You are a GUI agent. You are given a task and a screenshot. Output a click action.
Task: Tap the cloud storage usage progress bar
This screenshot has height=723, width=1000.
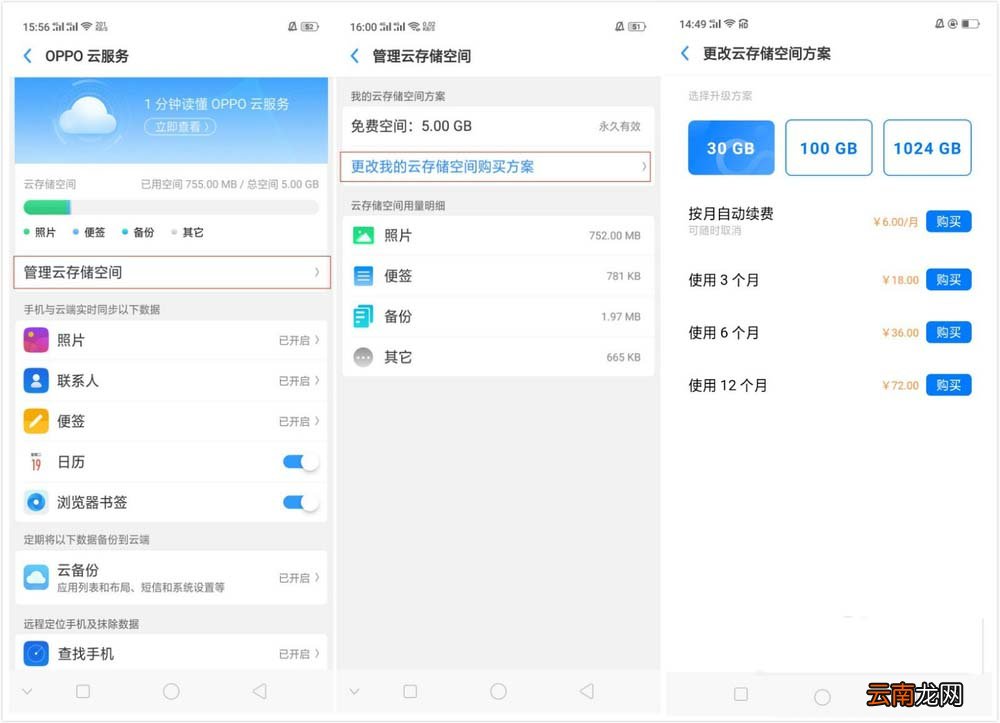[171, 207]
